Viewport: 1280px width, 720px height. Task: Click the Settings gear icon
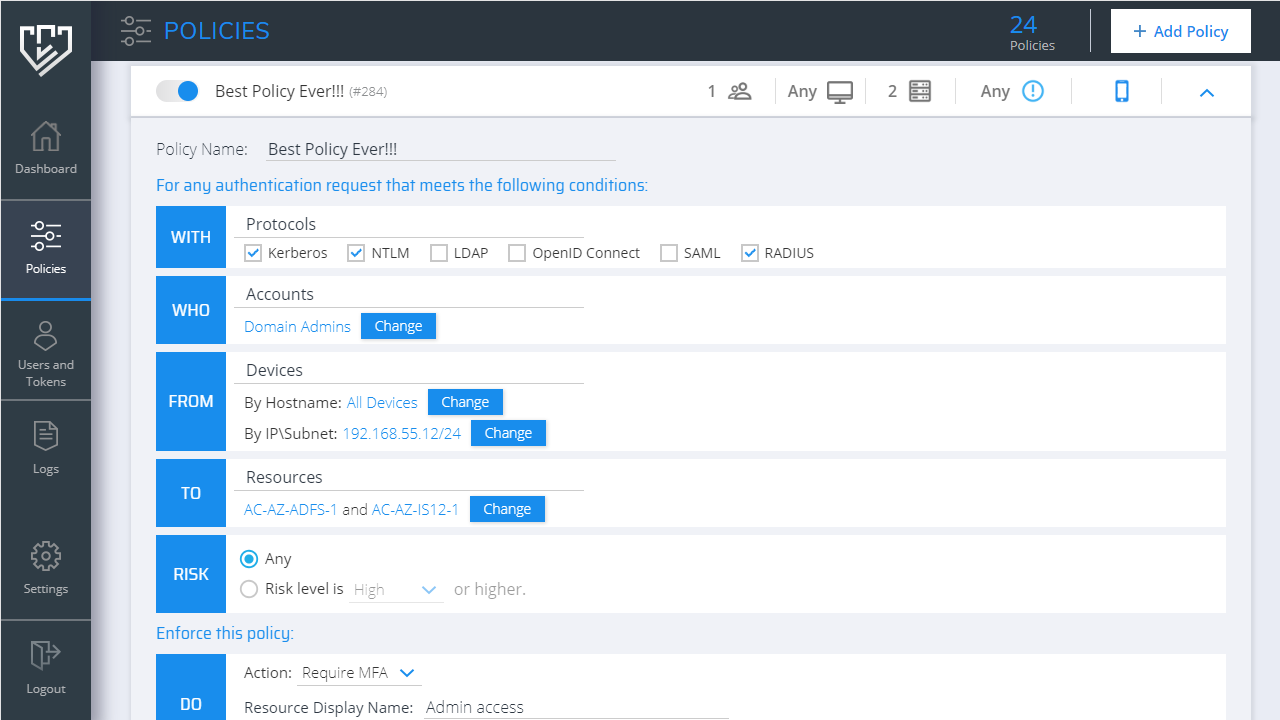pyautogui.click(x=45, y=557)
